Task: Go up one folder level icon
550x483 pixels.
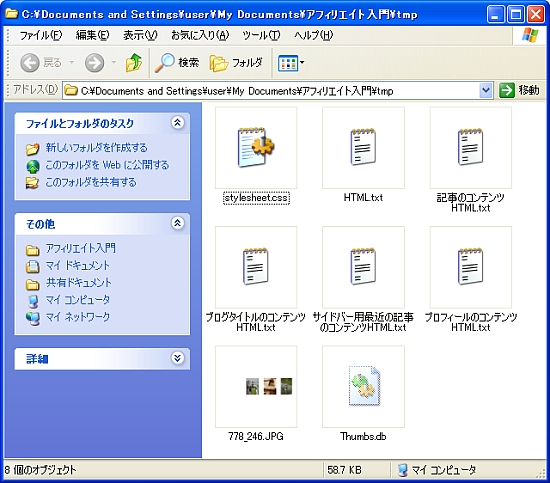Action: (134, 63)
